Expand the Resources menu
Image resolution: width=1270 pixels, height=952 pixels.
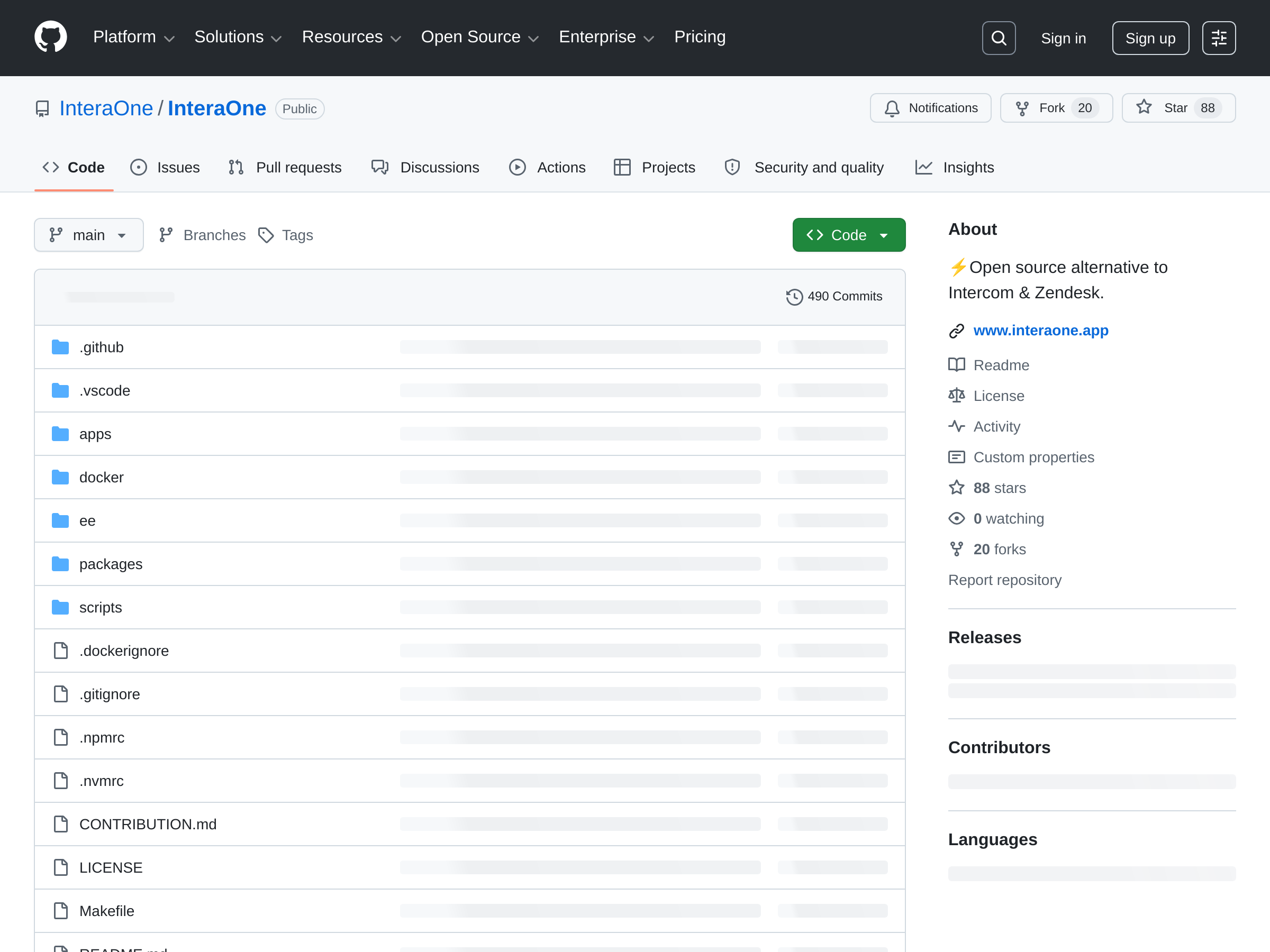pos(351,38)
